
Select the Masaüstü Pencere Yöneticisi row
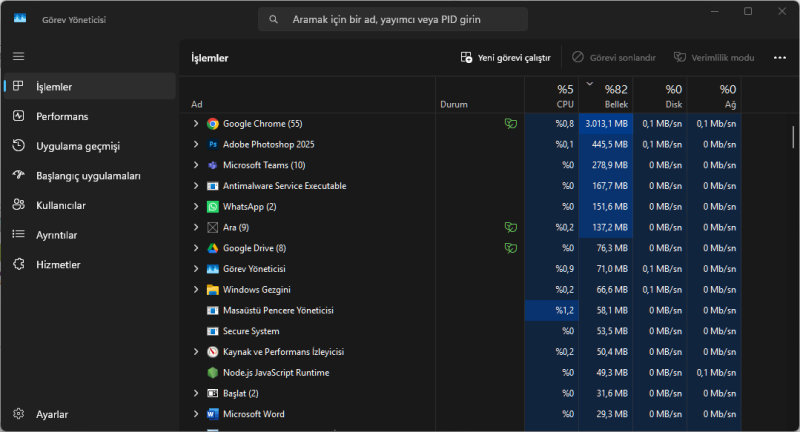(461, 311)
